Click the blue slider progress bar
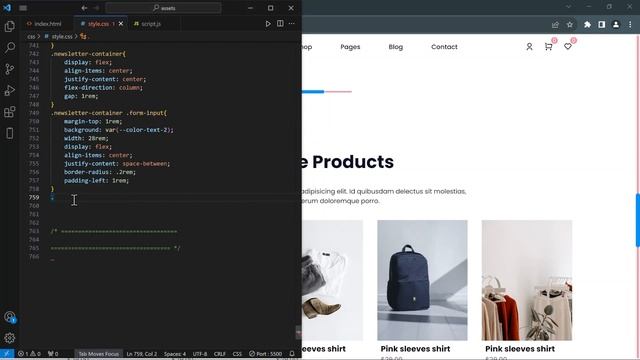Viewport: 640px width, 360px height. click(x=313, y=91)
